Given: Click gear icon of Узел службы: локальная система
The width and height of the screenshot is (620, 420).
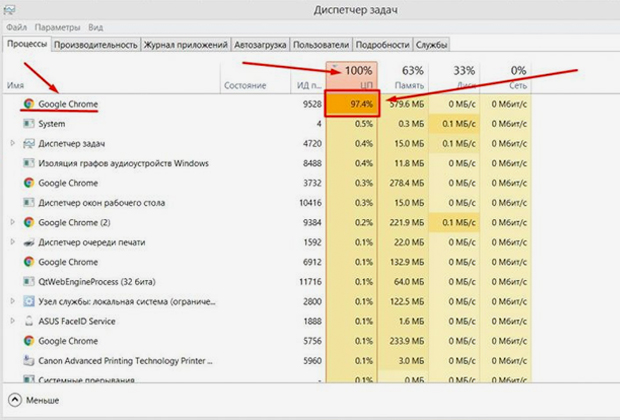Looking at the screenshot, I should click(x=28, y=301).
